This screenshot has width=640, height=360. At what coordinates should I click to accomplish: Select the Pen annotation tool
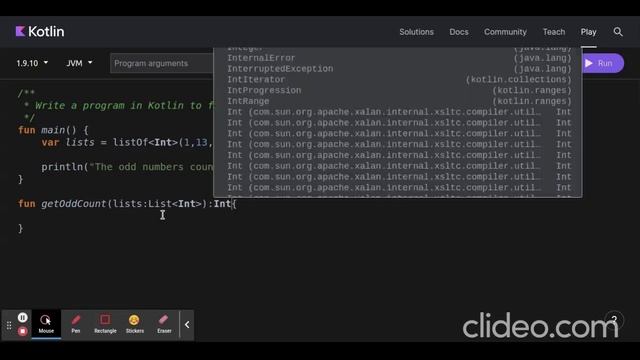76,324
